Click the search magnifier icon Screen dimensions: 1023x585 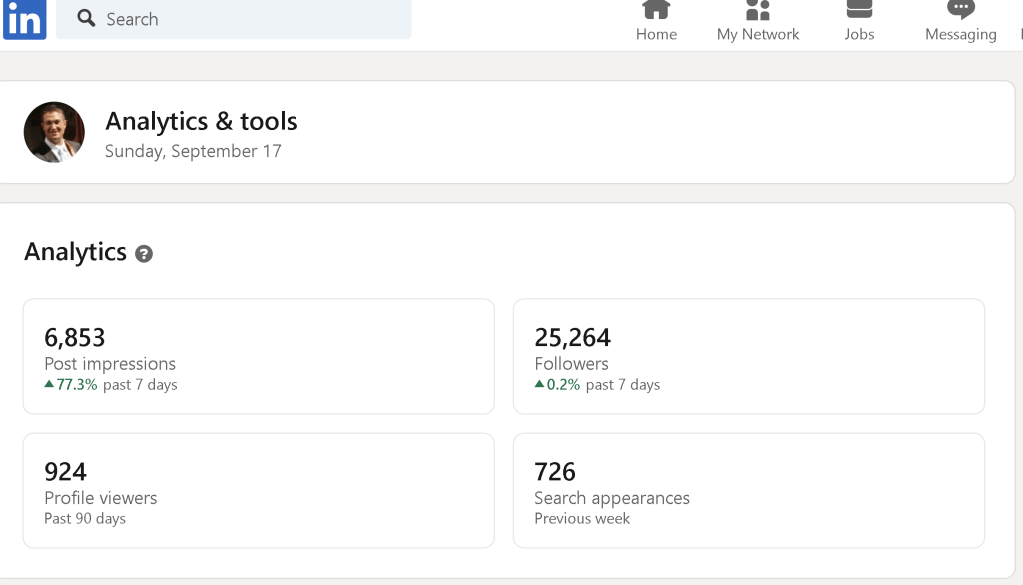tap(86, 18)
